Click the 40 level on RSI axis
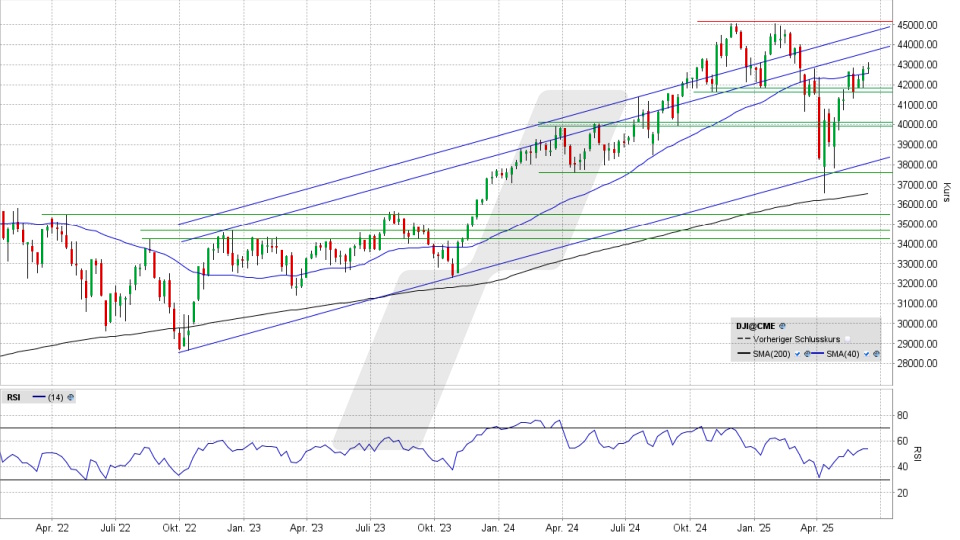 [x=902, y=467]
